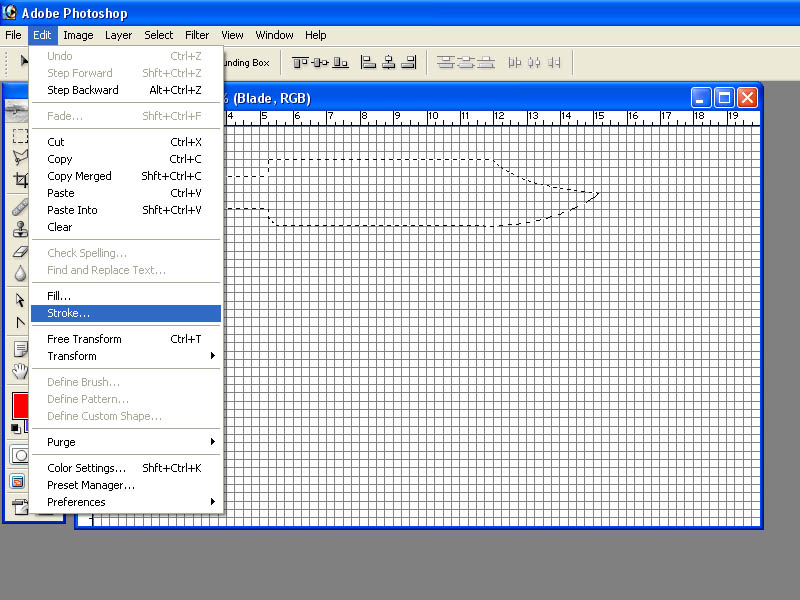Select the Clone Stamp tool
The width and height of the screenshot is (800, 600).
tap(20, 229)
